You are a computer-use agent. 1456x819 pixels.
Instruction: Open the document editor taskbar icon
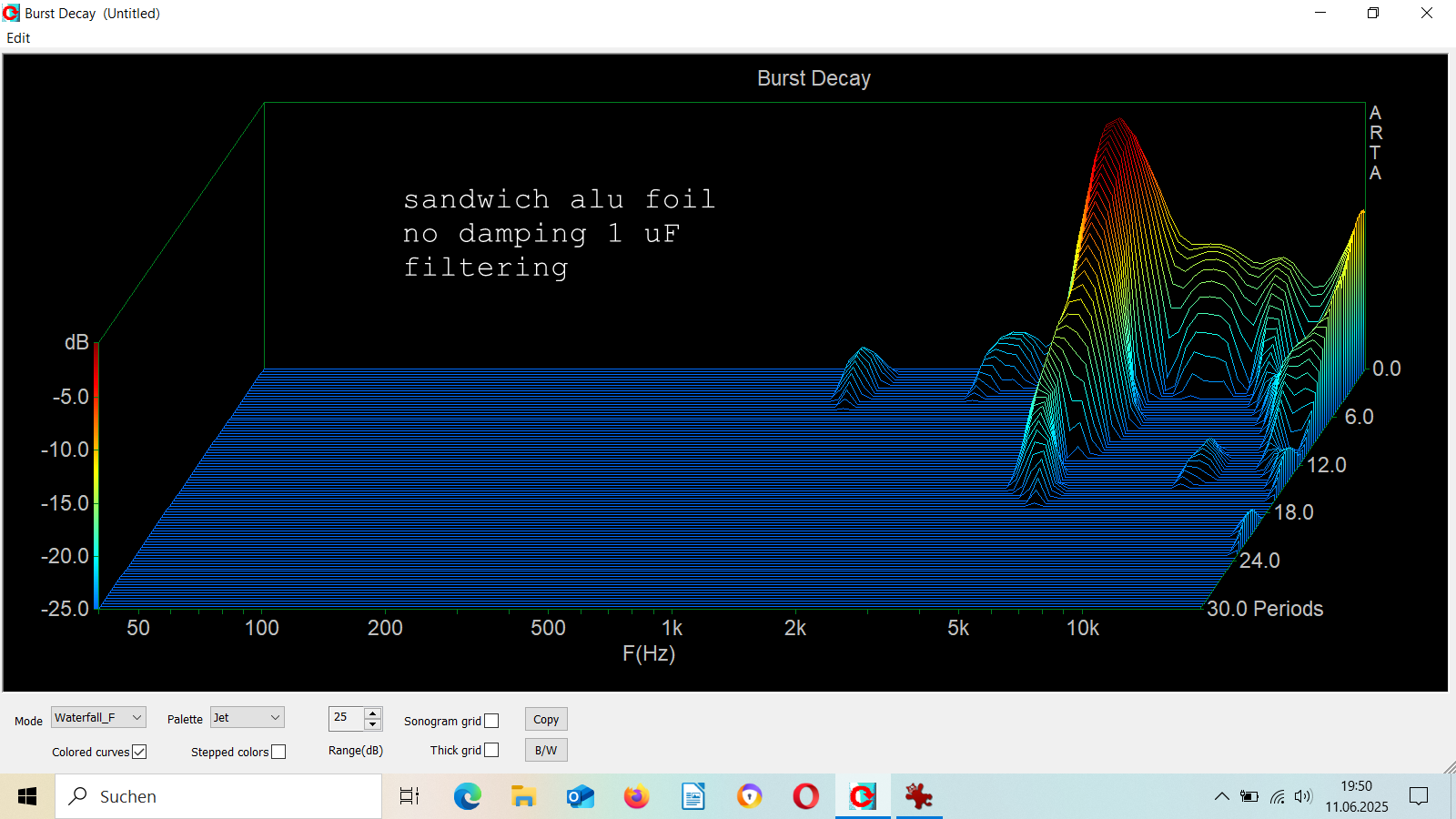693,796
